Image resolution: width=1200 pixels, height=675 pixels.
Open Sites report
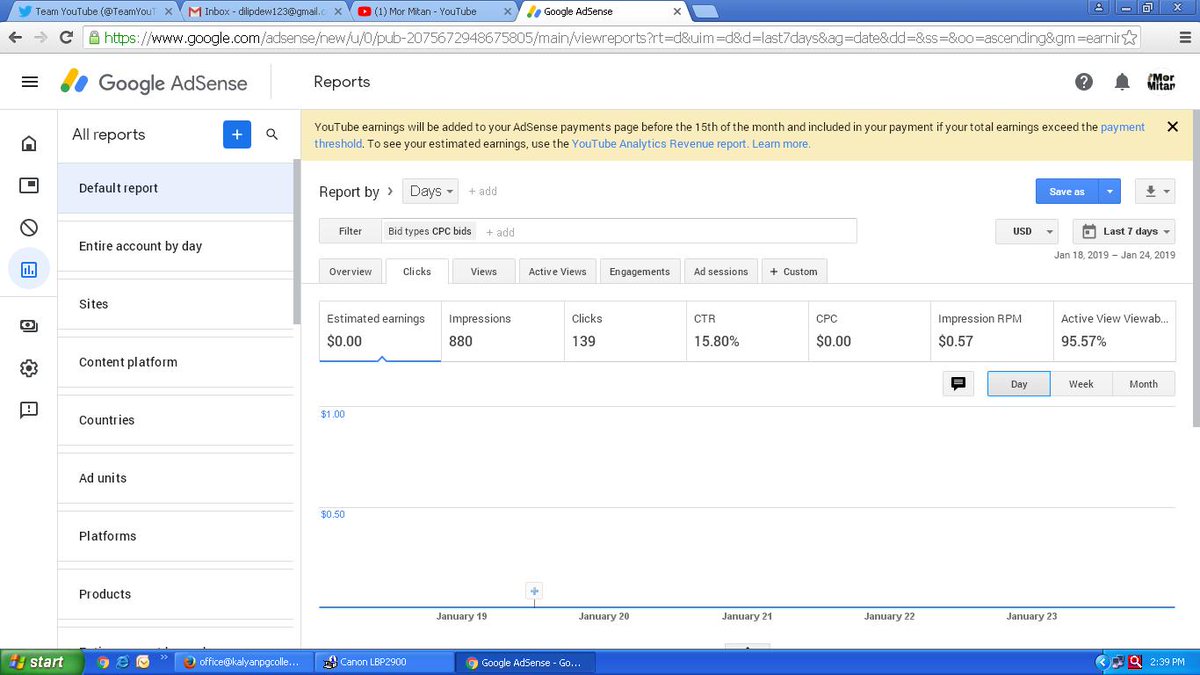point(175,304)
